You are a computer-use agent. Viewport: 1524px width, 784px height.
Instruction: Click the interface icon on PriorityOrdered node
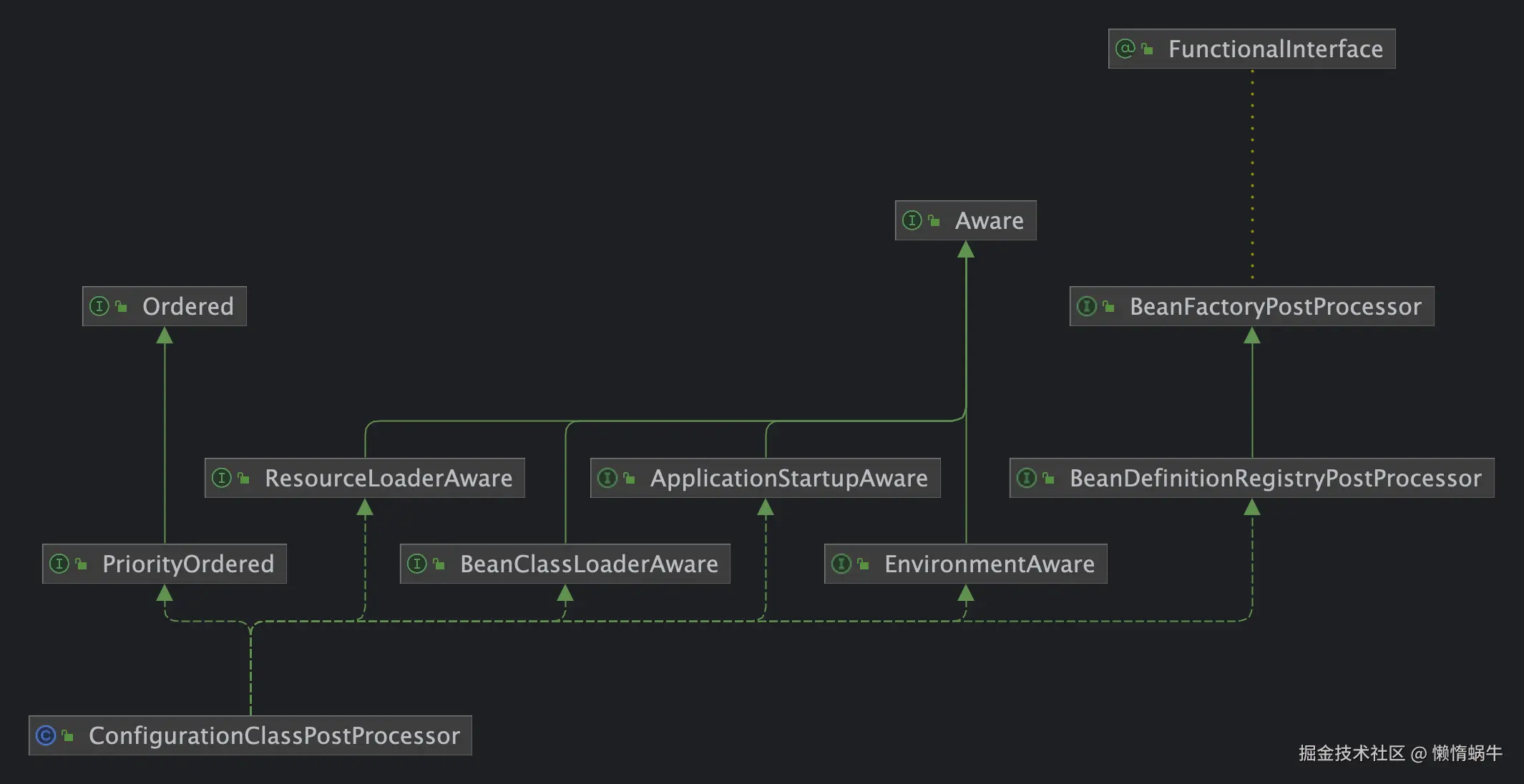point(60,564)
